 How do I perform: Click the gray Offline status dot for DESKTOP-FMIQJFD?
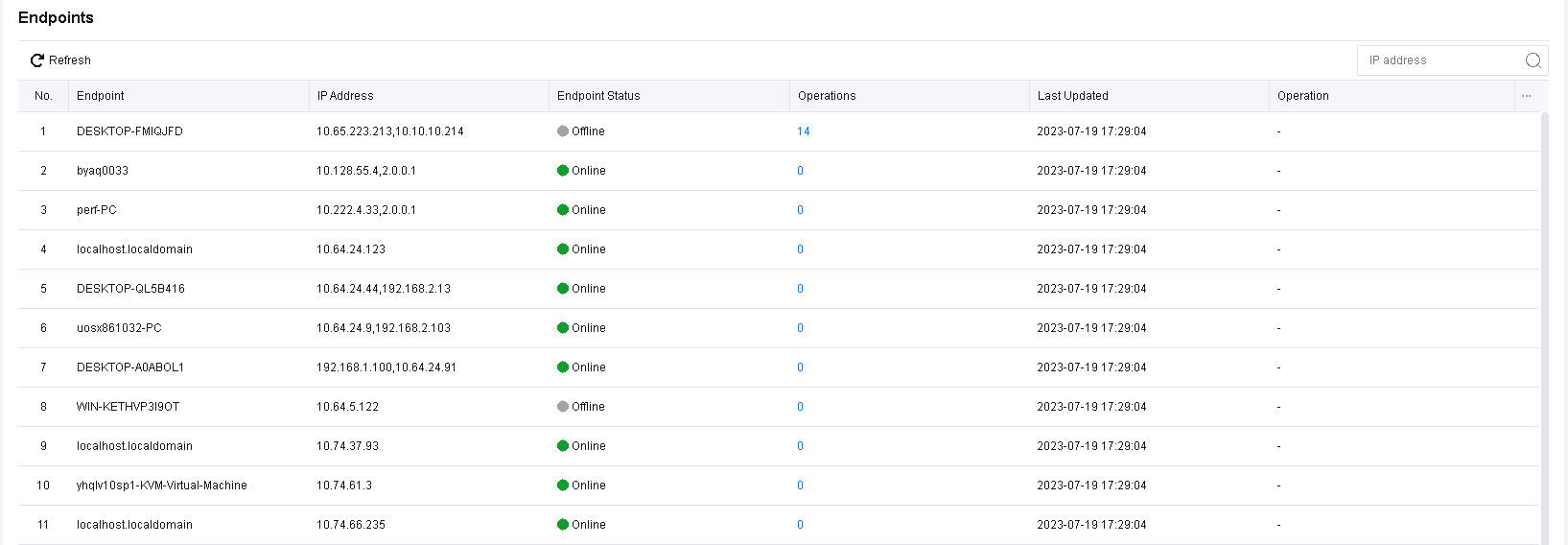[x=563, y=131]
